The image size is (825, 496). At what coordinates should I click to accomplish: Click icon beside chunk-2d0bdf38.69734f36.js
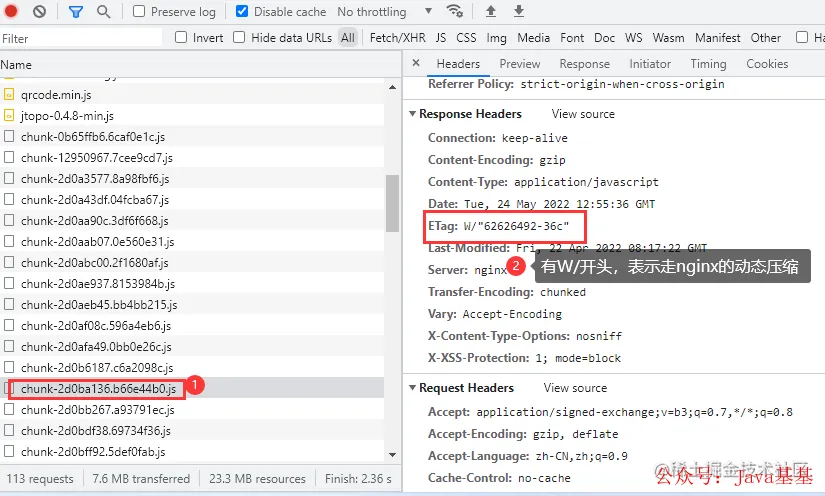9,430
